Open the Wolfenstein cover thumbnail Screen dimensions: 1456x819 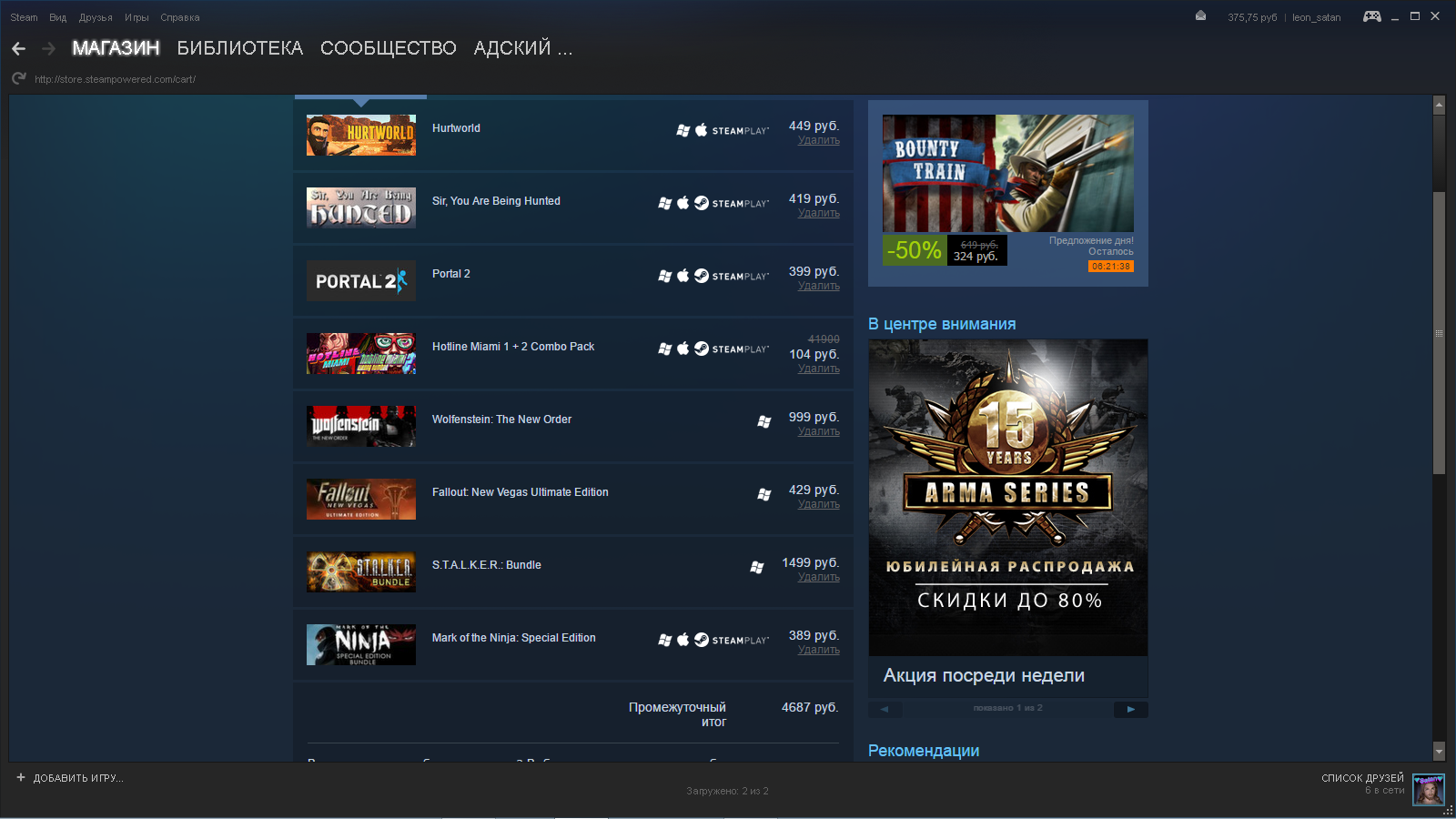[x=361, y=426]
